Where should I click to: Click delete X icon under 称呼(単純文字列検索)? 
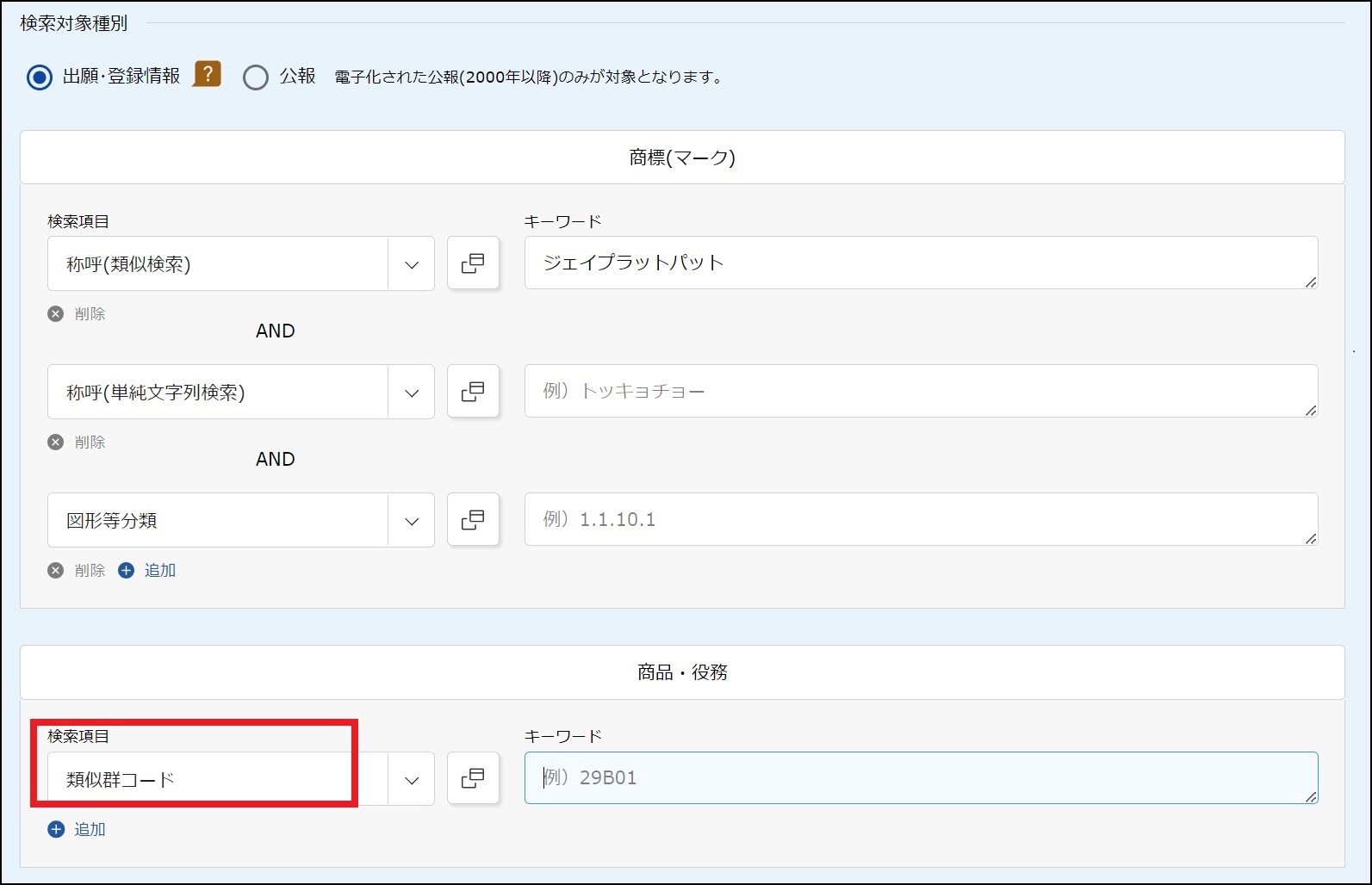(x=56, y=442)
